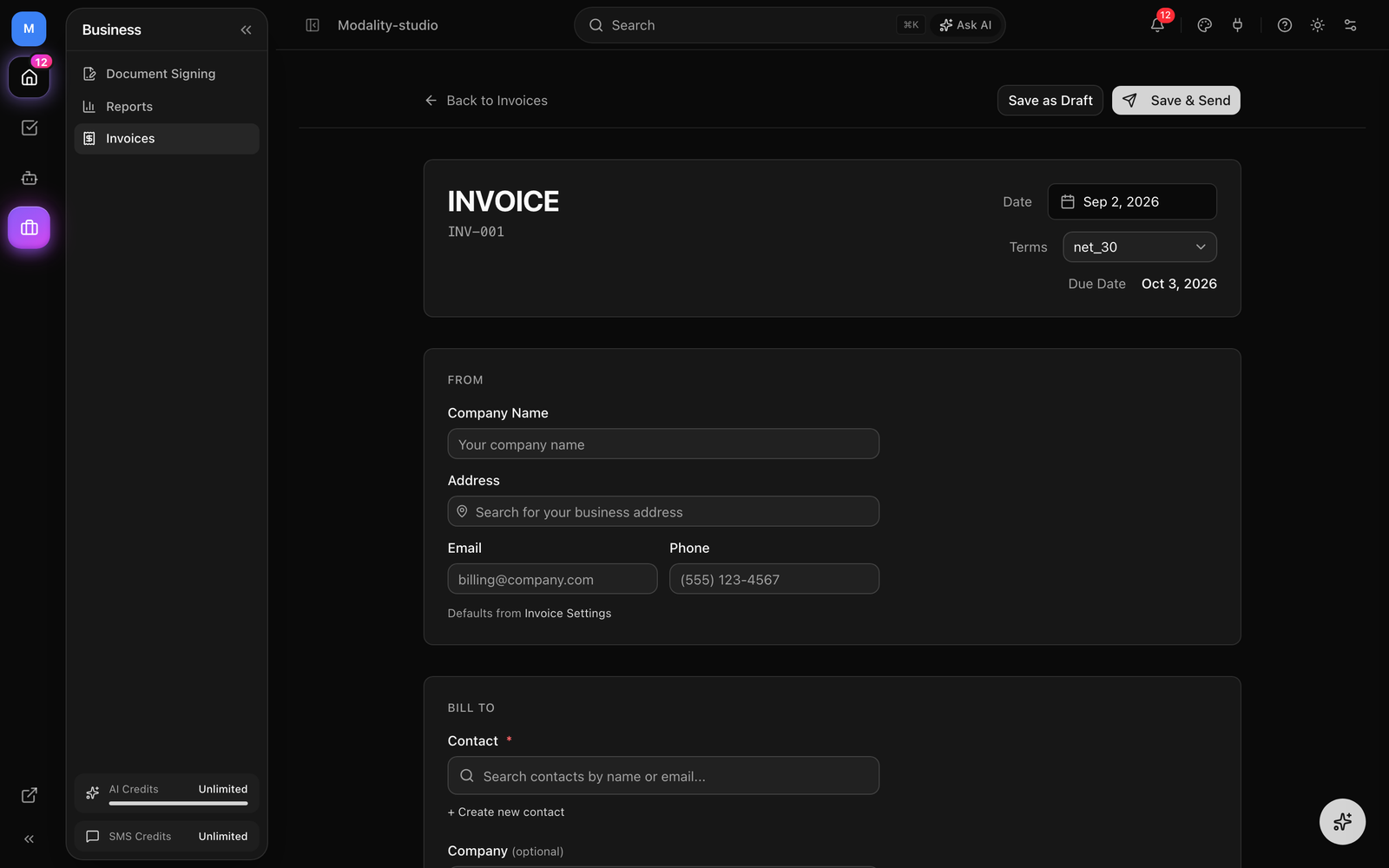Click the Modality-studio breadcrumb title
The height and width of the screenshot is (868, 1389).
387,25
